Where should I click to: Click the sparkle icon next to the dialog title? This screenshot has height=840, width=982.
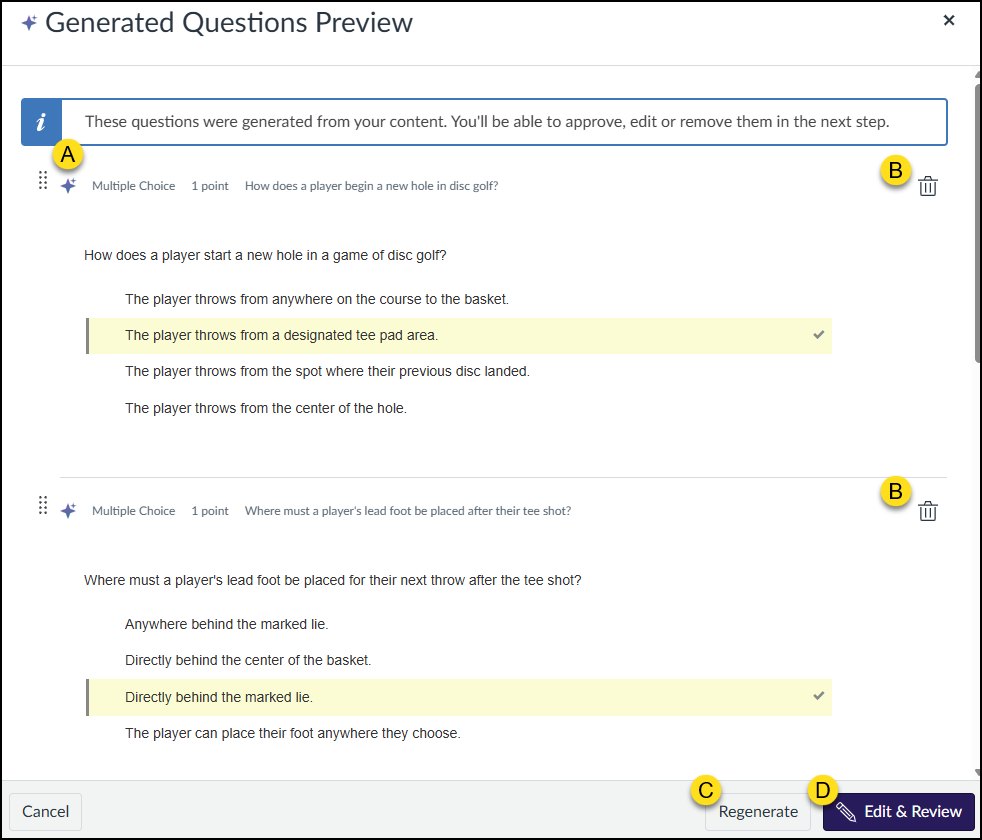[x=29, y=22]
